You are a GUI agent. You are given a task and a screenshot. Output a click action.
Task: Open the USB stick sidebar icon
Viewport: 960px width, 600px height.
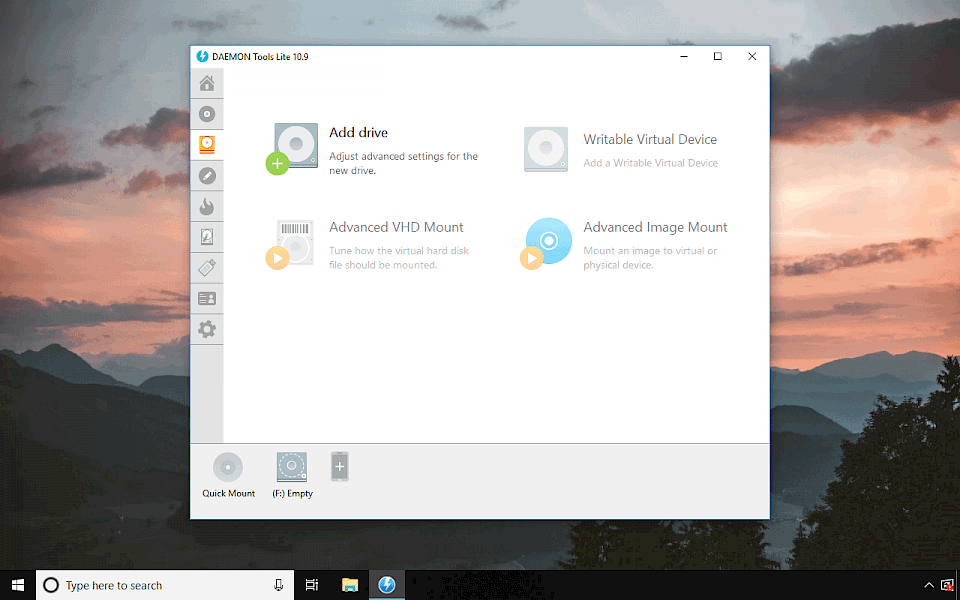coord(207,268)
